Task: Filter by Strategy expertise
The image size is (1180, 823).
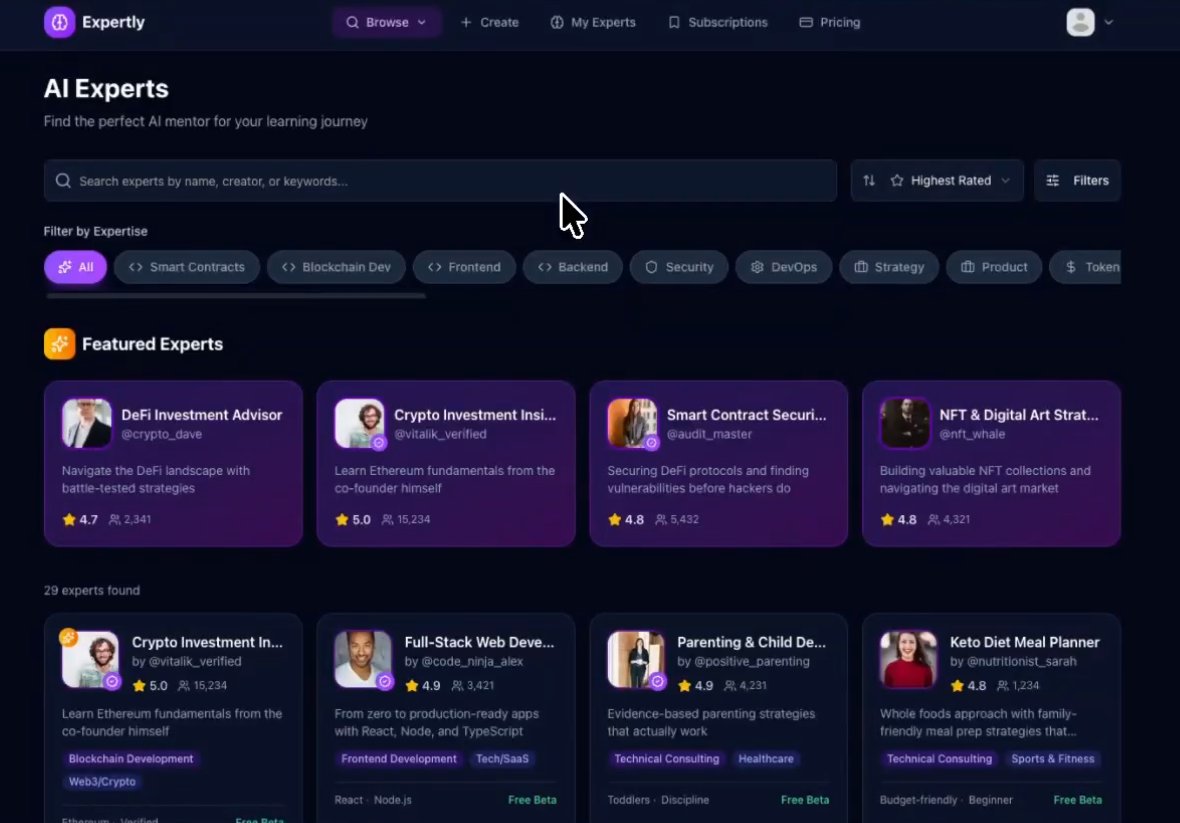Action: [x=889, y=267]
